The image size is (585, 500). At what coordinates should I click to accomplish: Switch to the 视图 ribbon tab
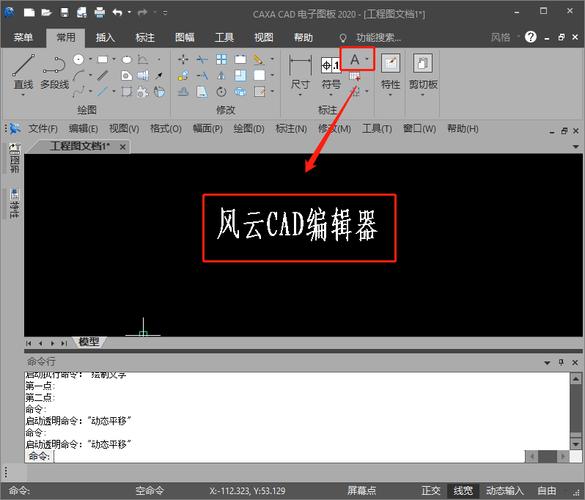coord(263,37)
